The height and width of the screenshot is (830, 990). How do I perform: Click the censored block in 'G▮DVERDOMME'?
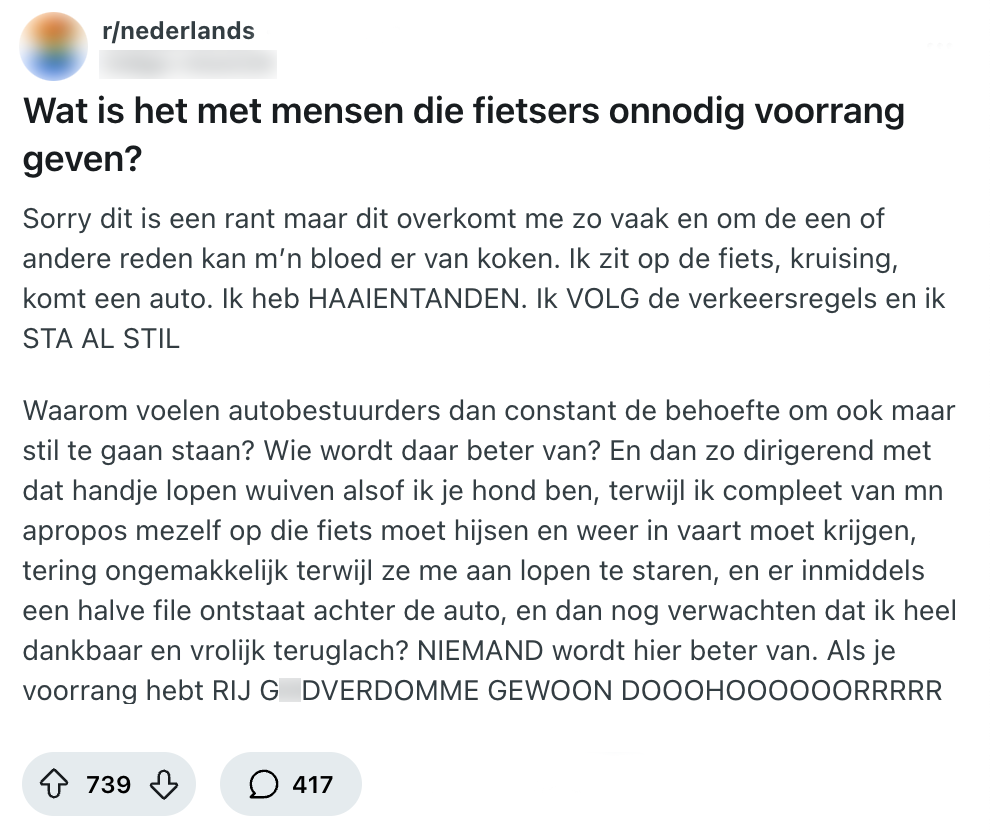point(290,691)
